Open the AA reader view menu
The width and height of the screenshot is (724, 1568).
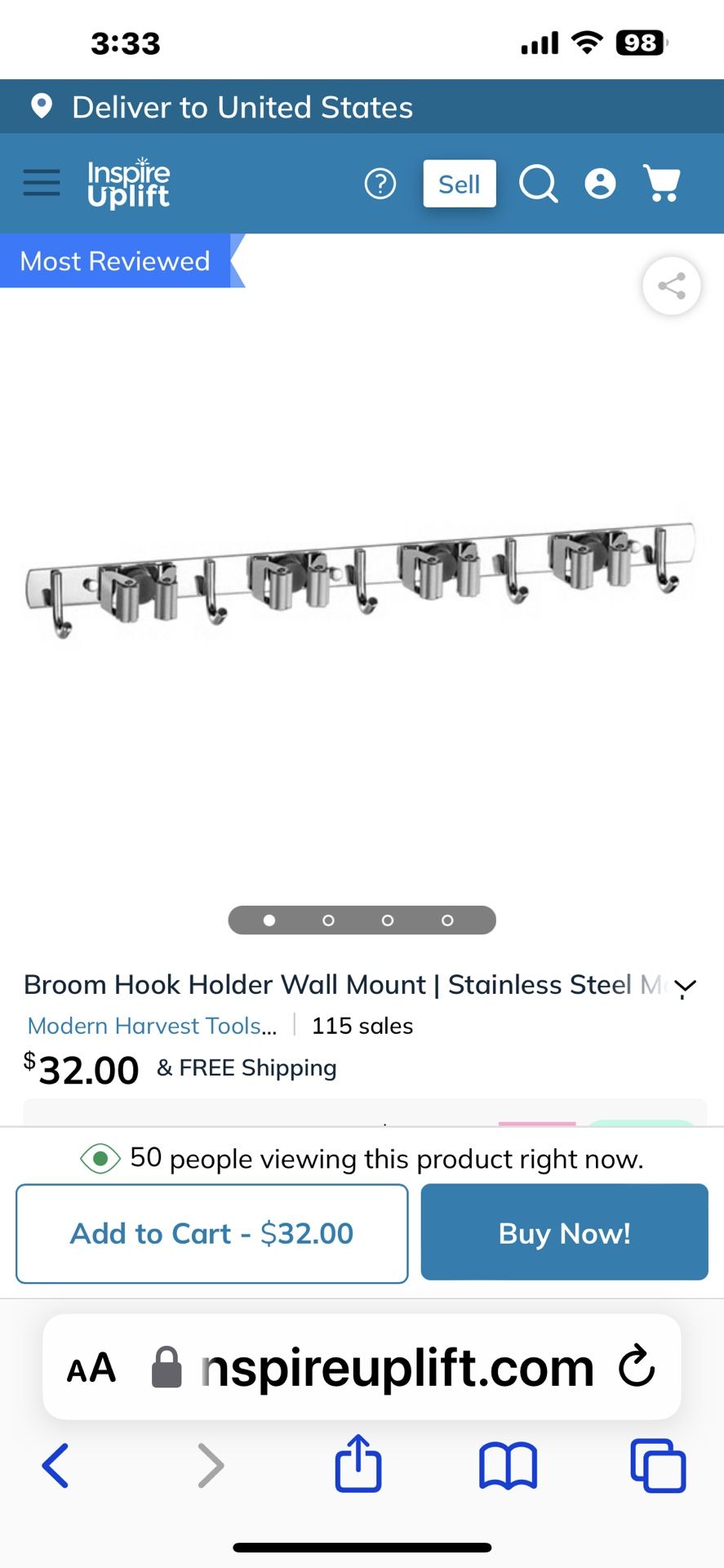tap(91, 1368)
